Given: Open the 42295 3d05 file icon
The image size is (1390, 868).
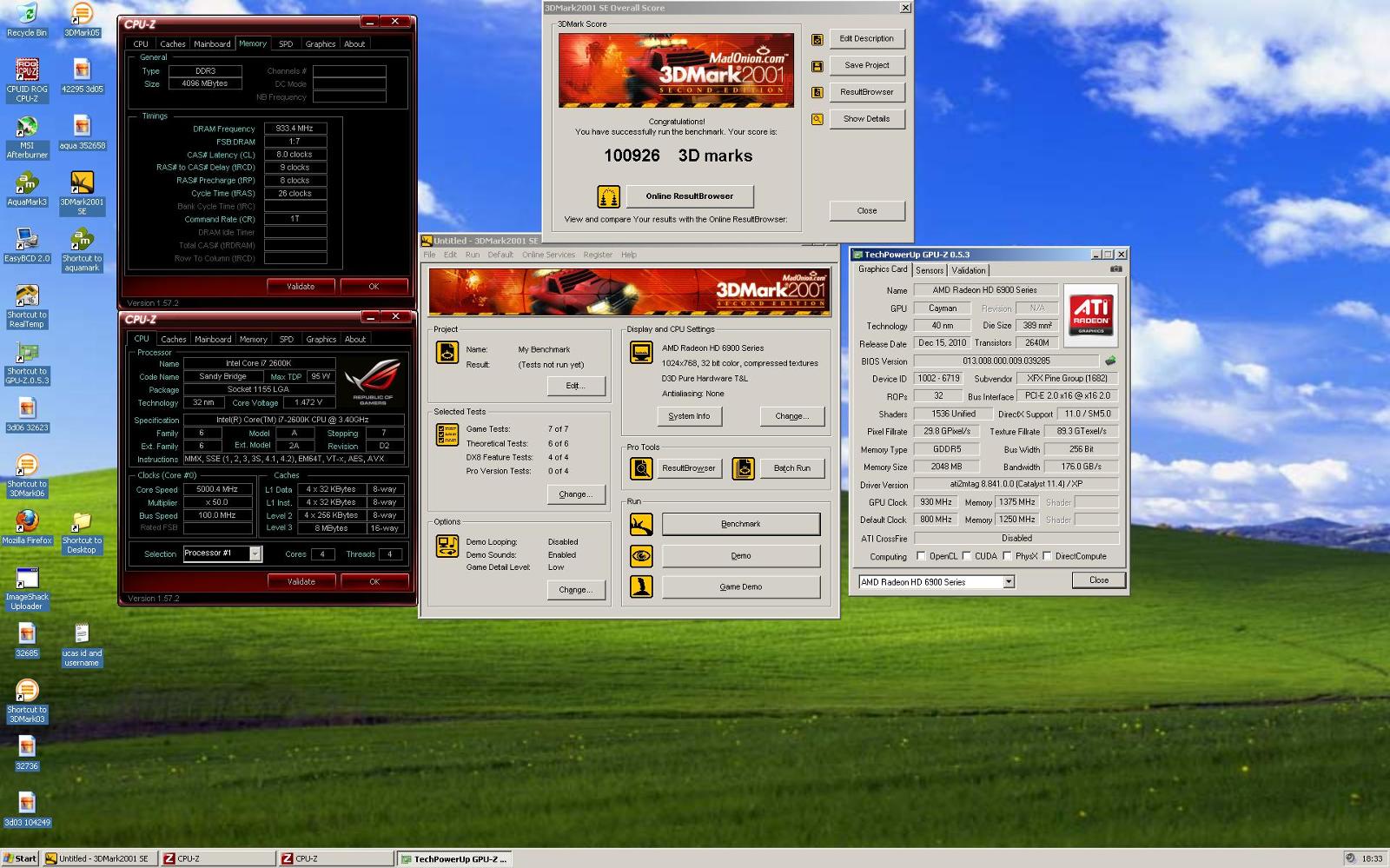Looking at the screenshot, I should [82, 76].
